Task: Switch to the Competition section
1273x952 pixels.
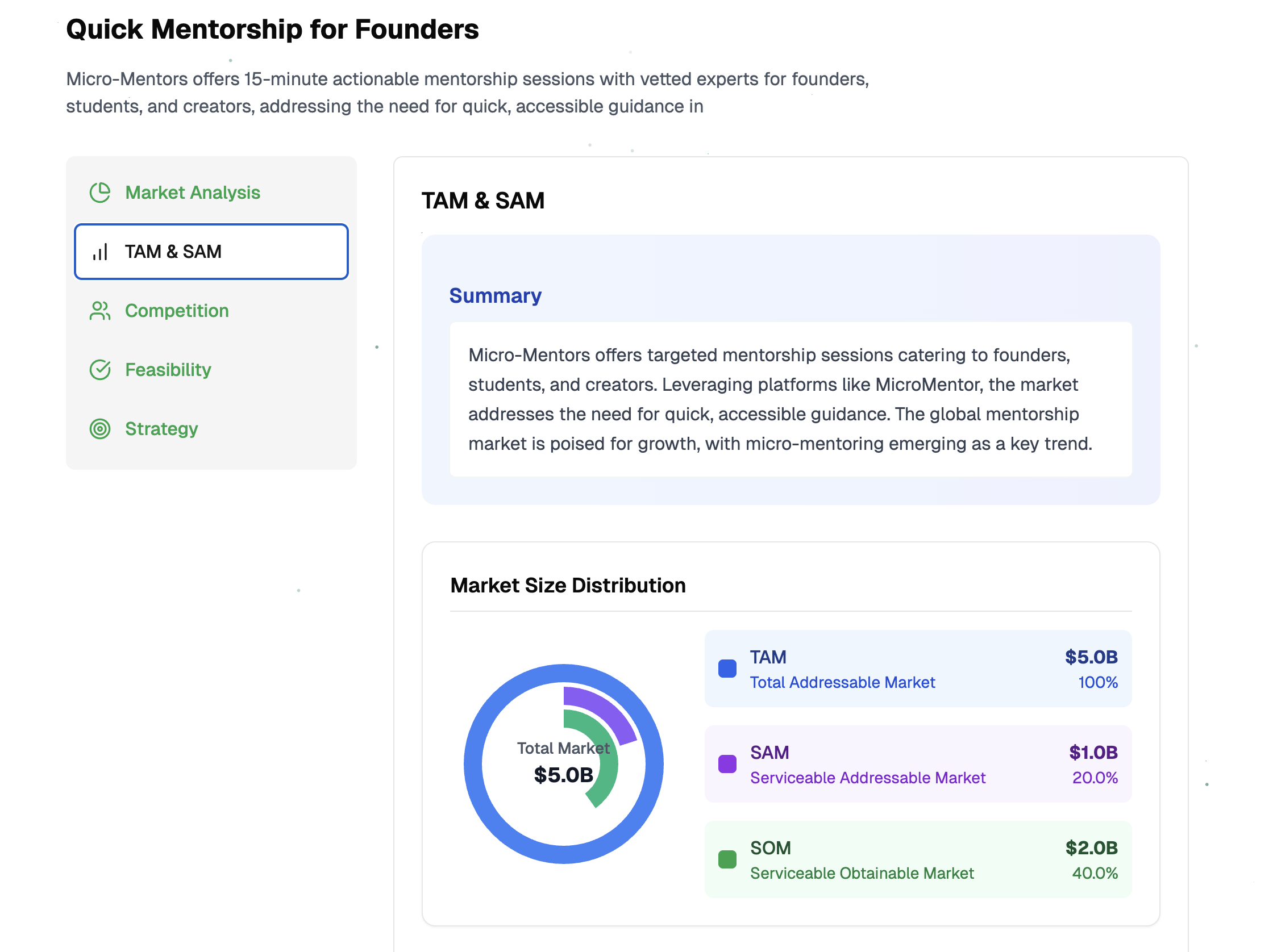Action: point(177,311)
